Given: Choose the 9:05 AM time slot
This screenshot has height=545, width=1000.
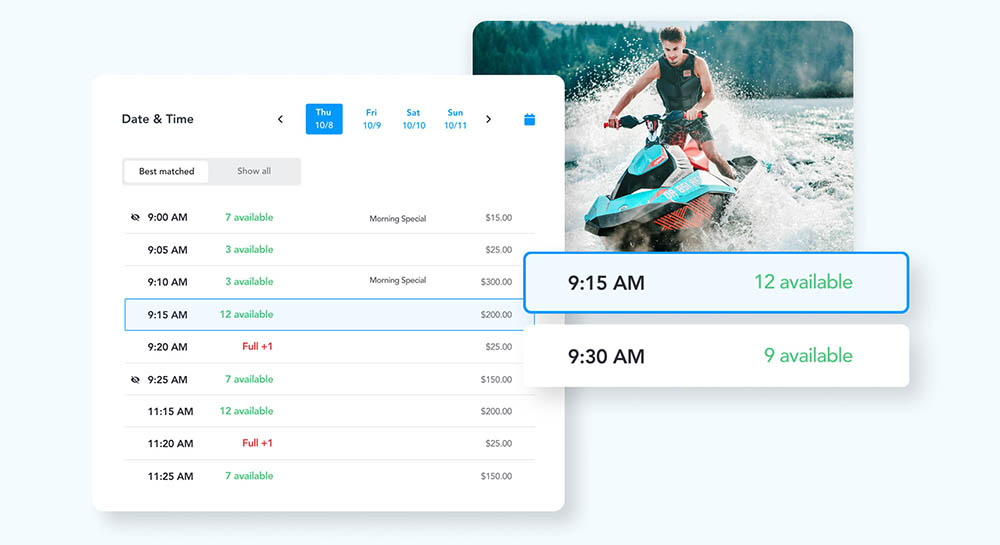Looking at the screenshot, I should [330, 250].
